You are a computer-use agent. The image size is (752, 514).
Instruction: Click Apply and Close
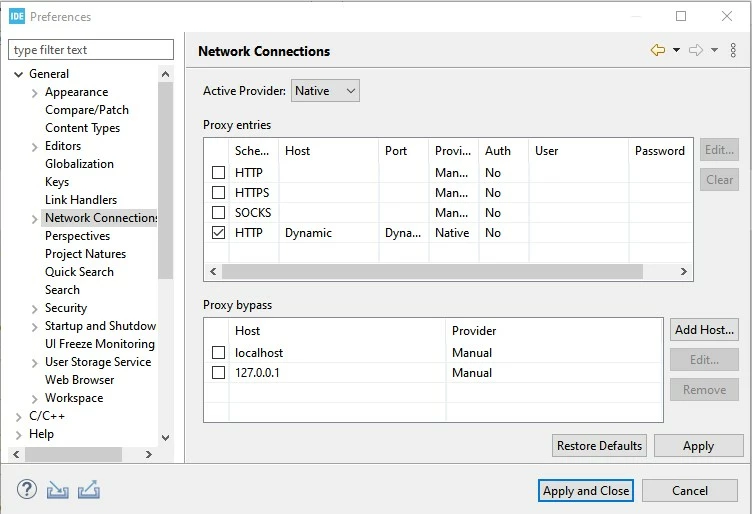pos(586,491)
